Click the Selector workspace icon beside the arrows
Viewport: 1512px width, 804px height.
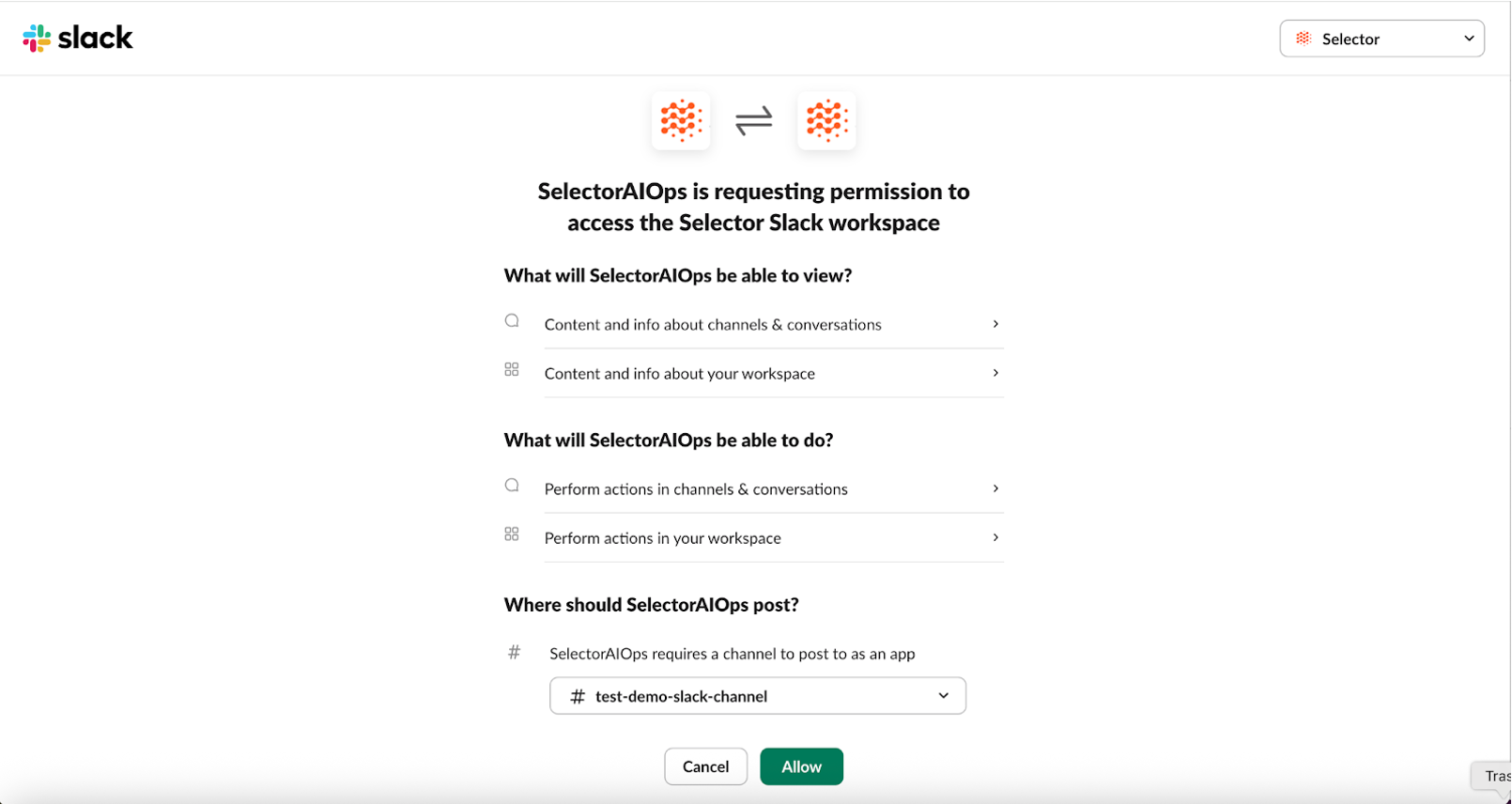825,120
